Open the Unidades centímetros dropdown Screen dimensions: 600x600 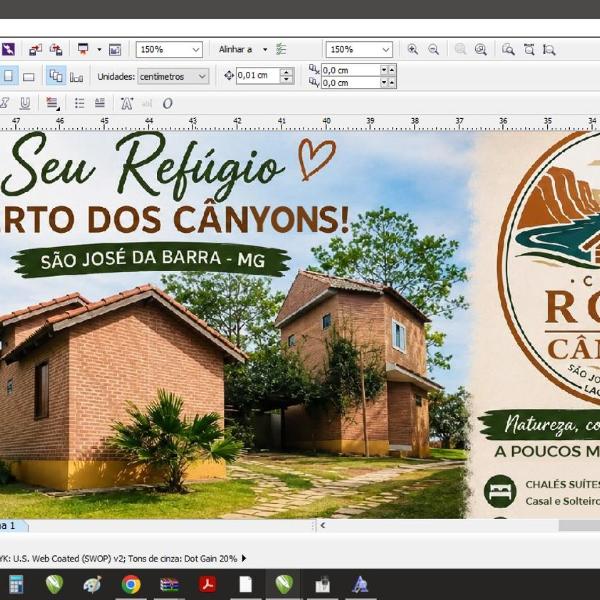tap(173, 77)
